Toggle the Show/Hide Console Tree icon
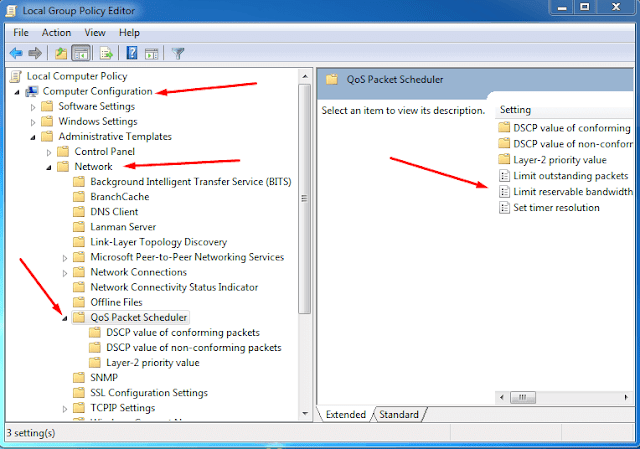 pyautogui.click(x=81, y=53)
